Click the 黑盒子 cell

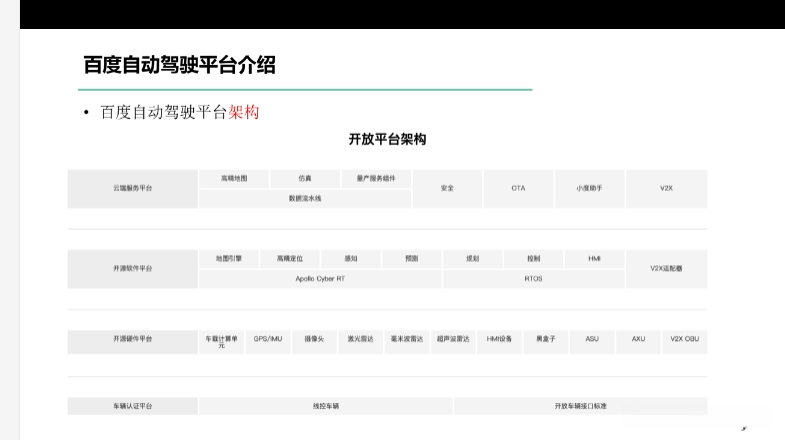click(546, 342)
